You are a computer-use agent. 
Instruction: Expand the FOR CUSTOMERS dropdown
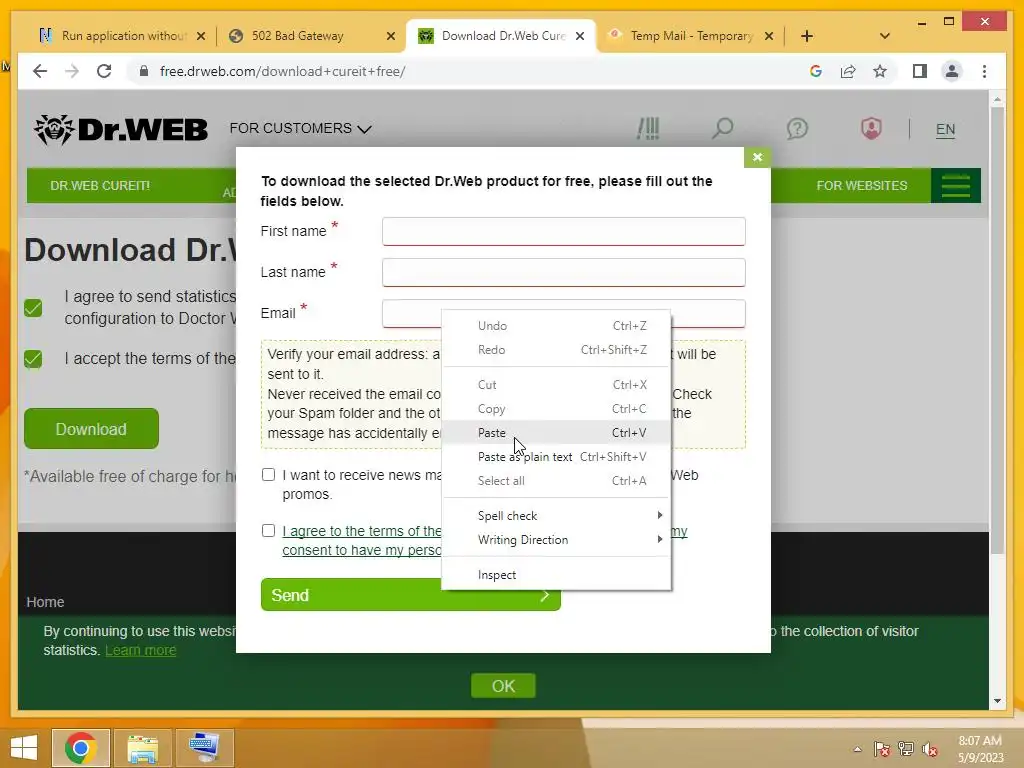[300, 129]
